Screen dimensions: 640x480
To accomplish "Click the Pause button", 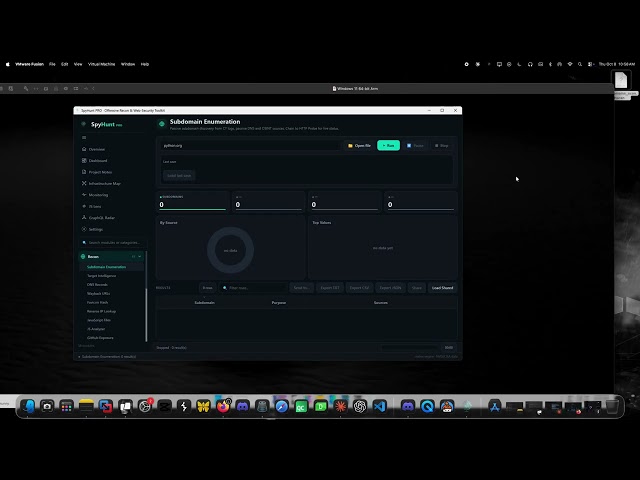I will pyautogui.click(x=415, y=145).
